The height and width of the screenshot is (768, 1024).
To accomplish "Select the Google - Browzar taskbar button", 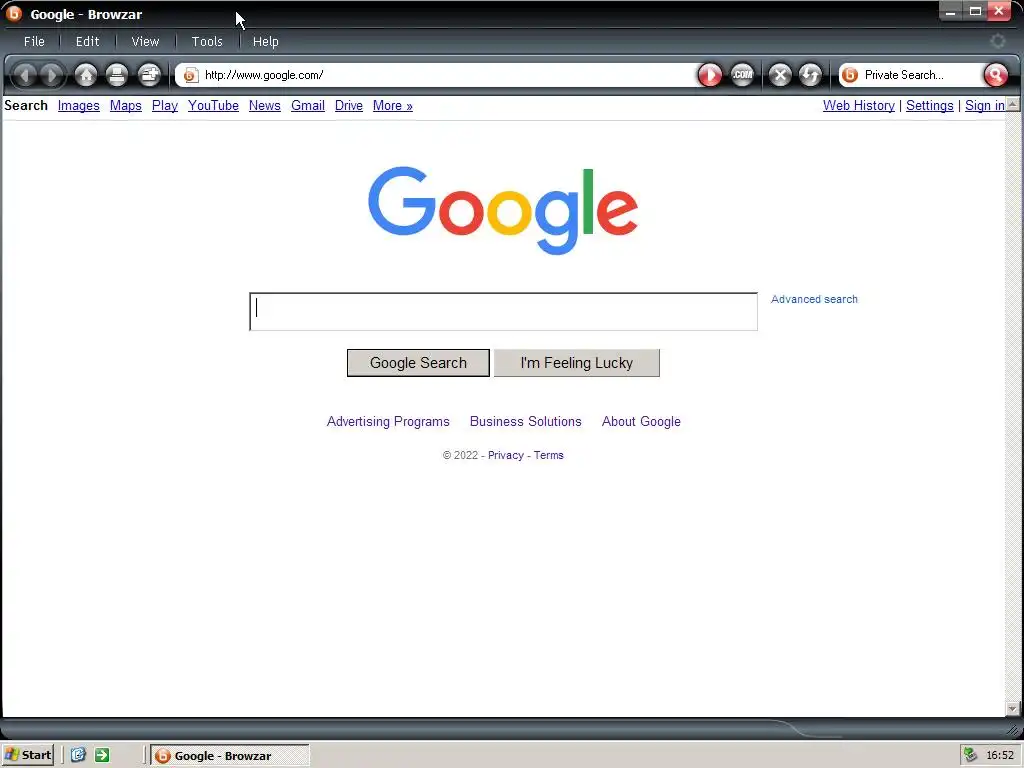I will pos(230,756).
